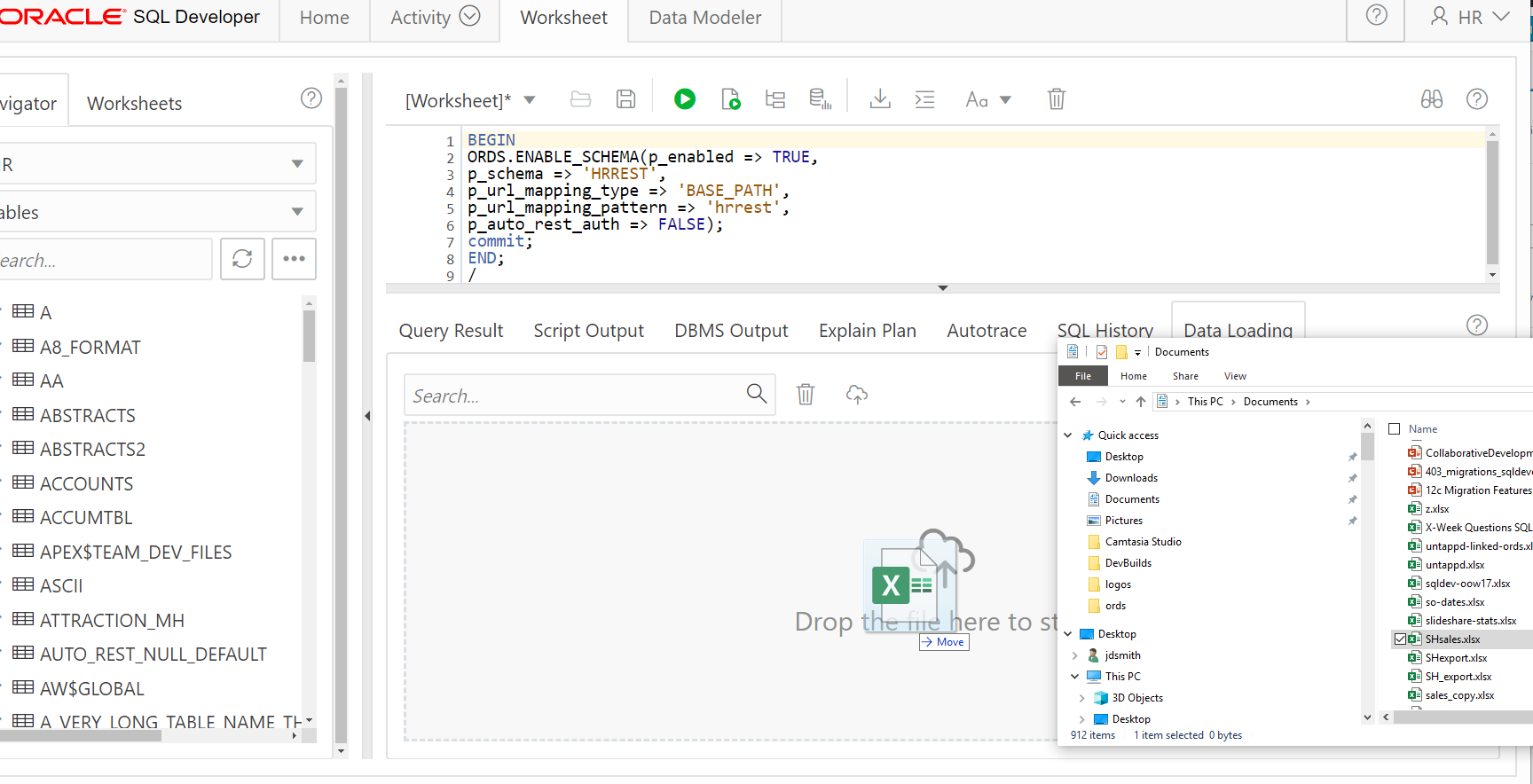This screenshot has height=784, width=1533.
Task: Open help icon in output pane
Action: (x=1477, y=325)
